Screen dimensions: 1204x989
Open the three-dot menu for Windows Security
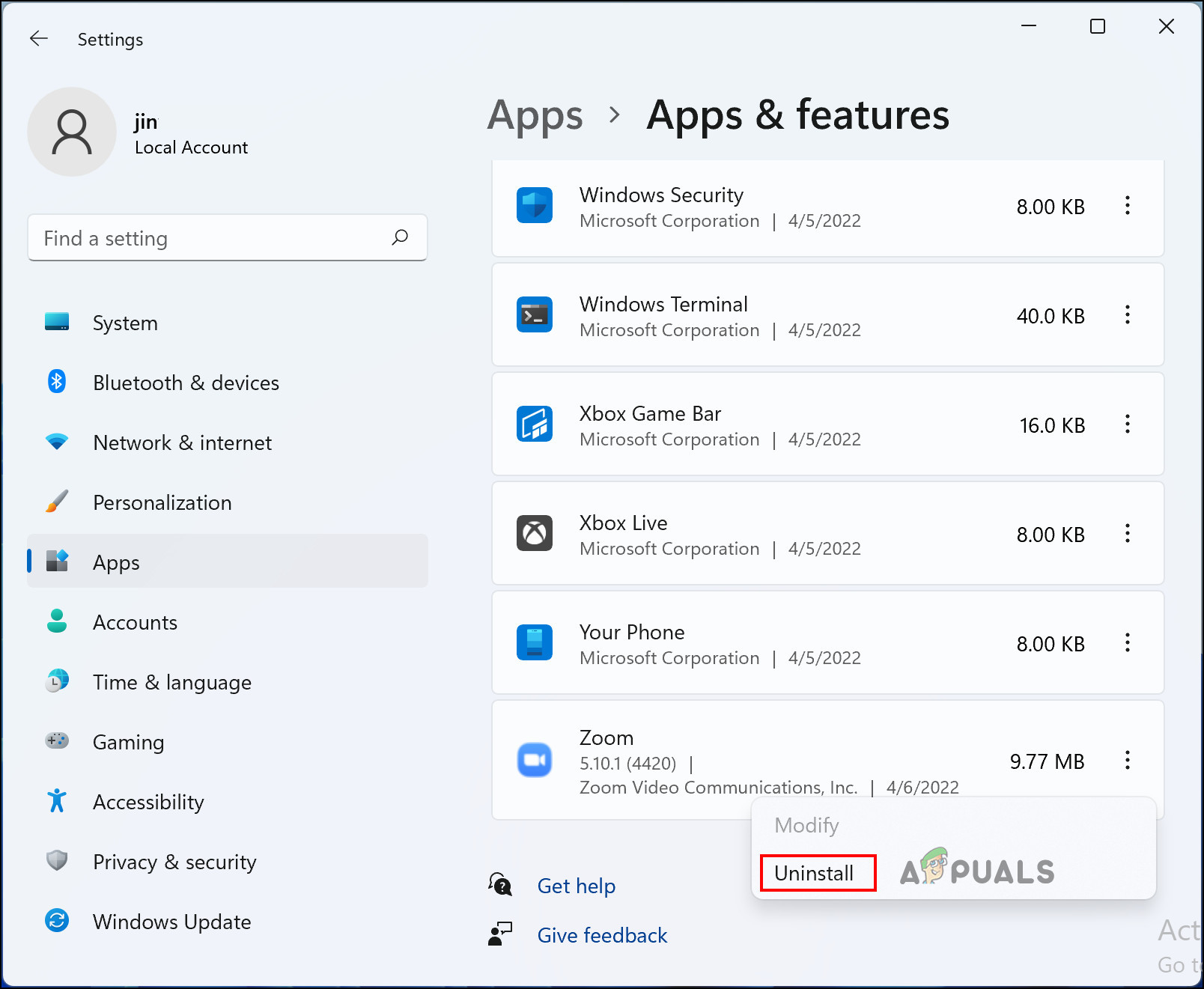point(1128,207)
